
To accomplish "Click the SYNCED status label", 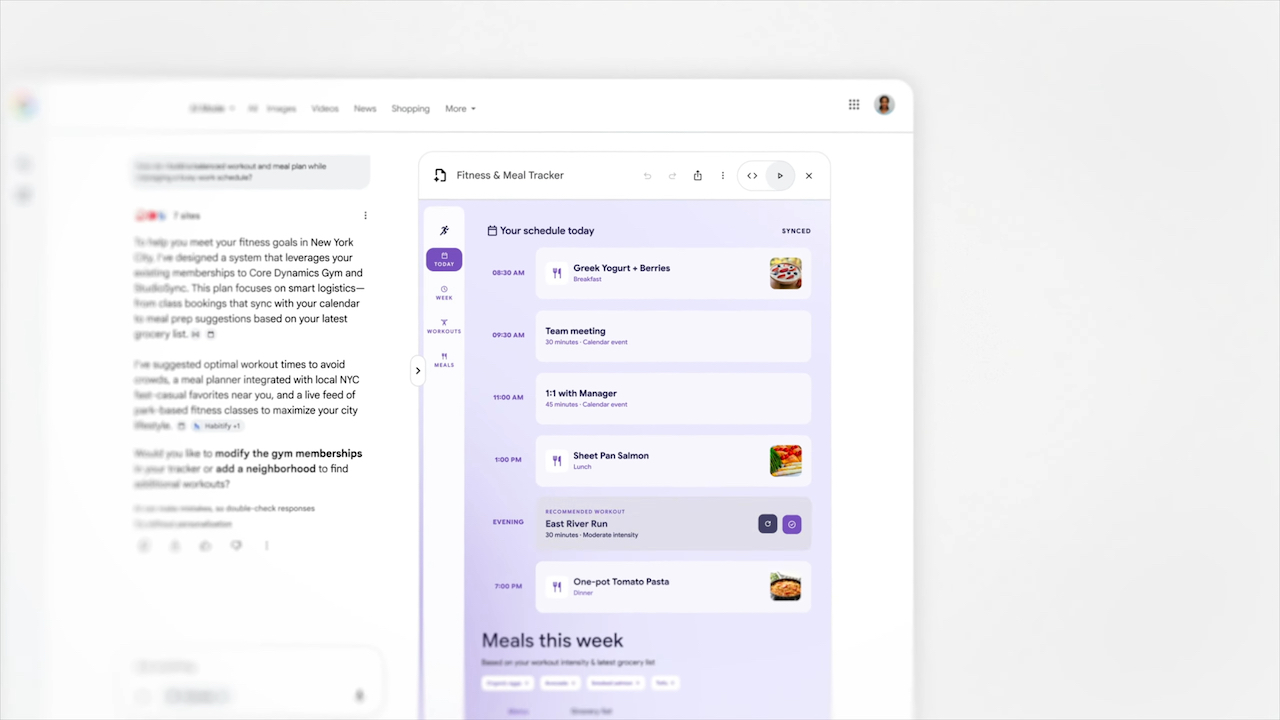I will pyautogui.click(x=796, y=231).
